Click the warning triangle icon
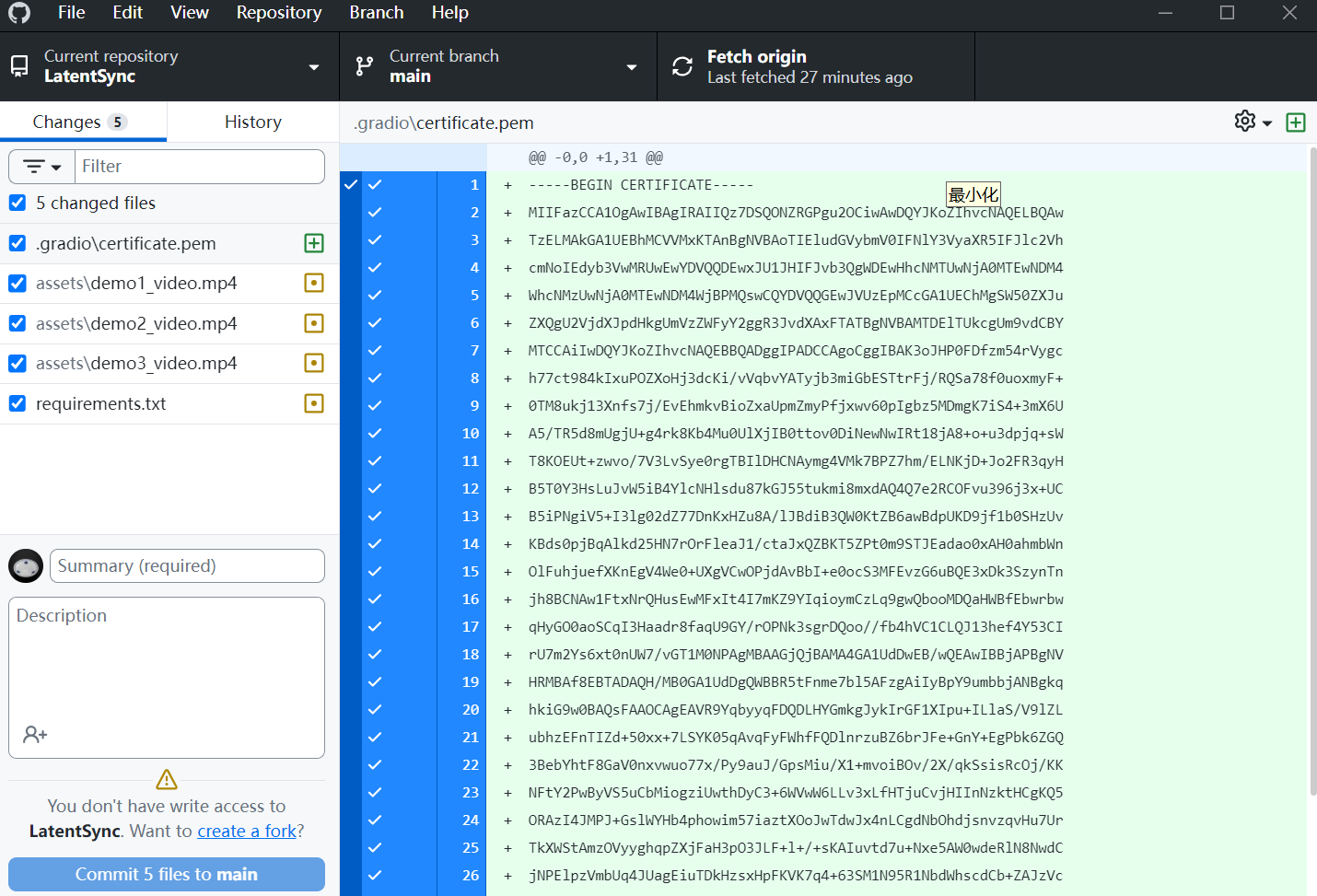This screenshot has width=1317, height=896. [x=167, y=779]
